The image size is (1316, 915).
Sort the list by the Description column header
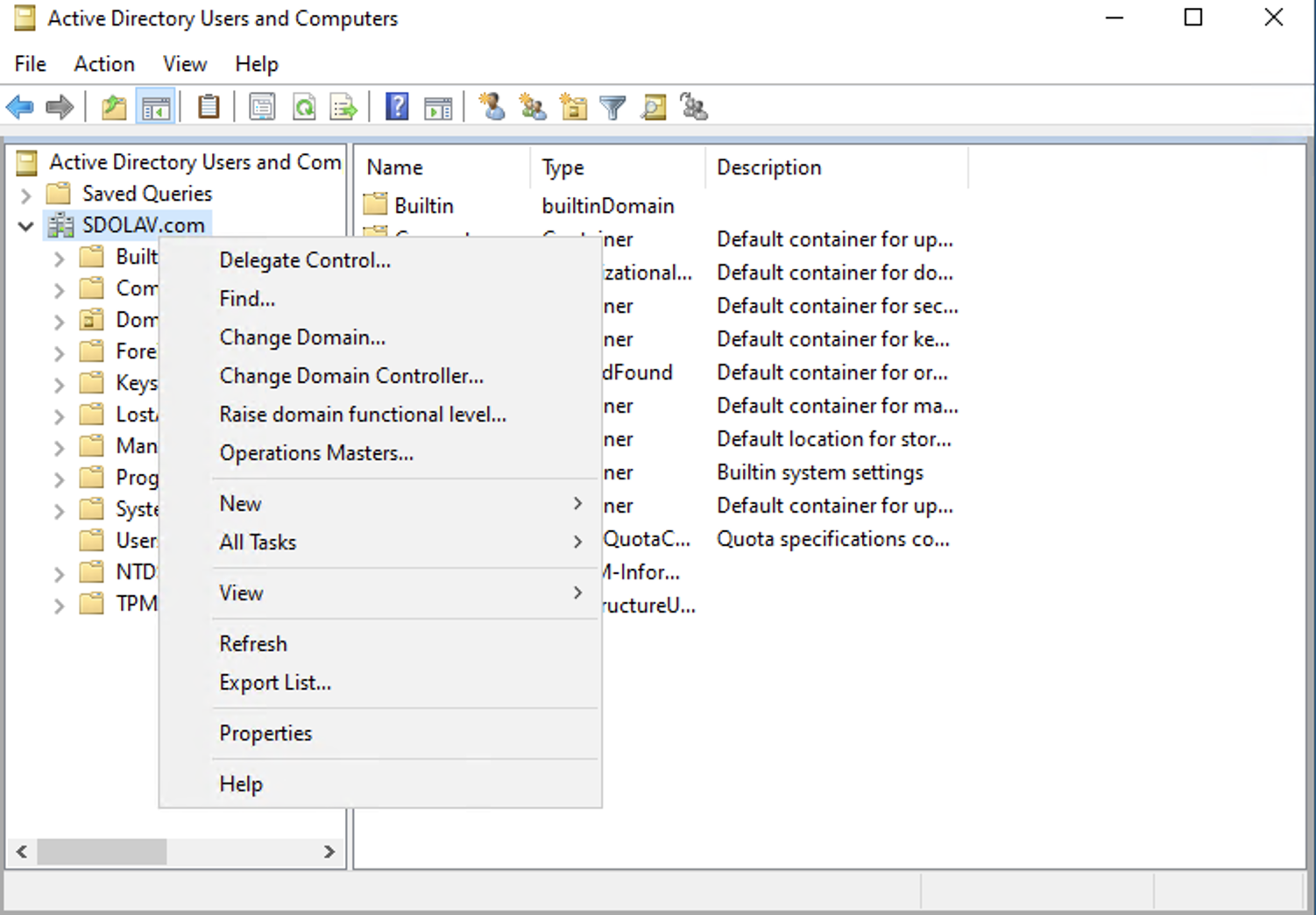point(837,167)
